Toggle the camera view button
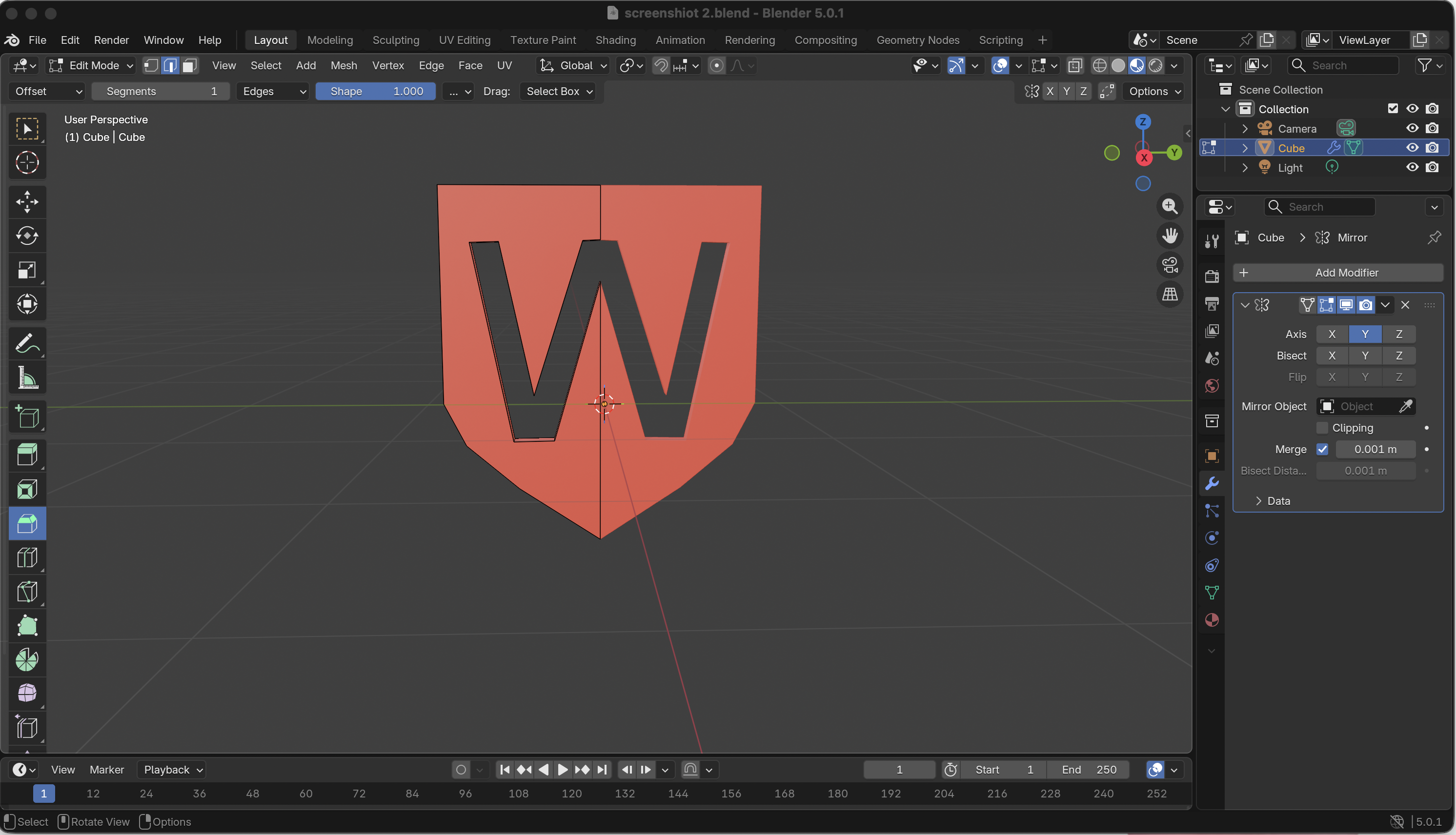 [1170, 265]
